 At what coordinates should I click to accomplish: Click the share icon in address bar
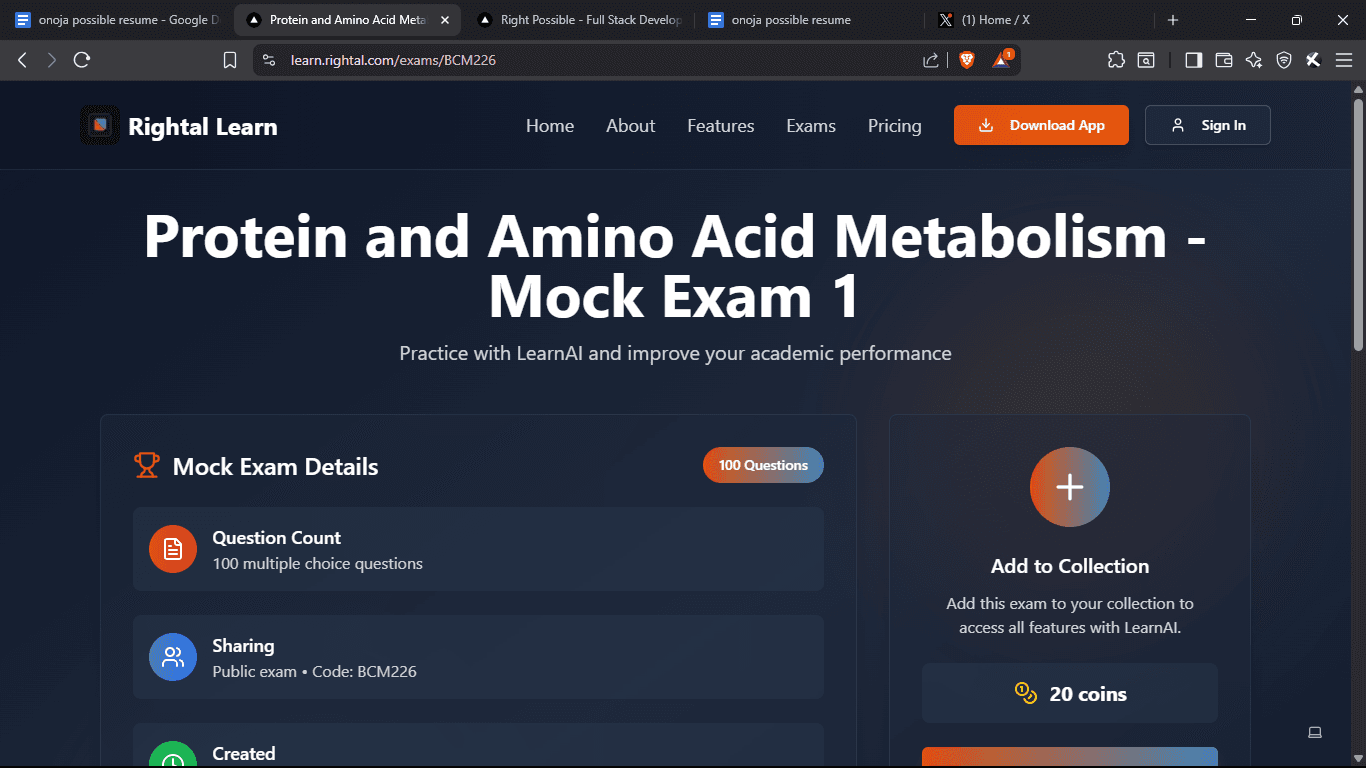click(x=931, y=60)
